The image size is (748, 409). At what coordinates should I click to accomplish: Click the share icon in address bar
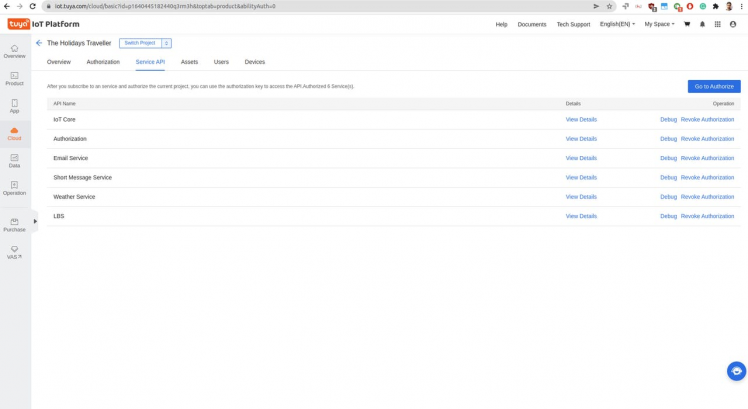coord(596,6)
